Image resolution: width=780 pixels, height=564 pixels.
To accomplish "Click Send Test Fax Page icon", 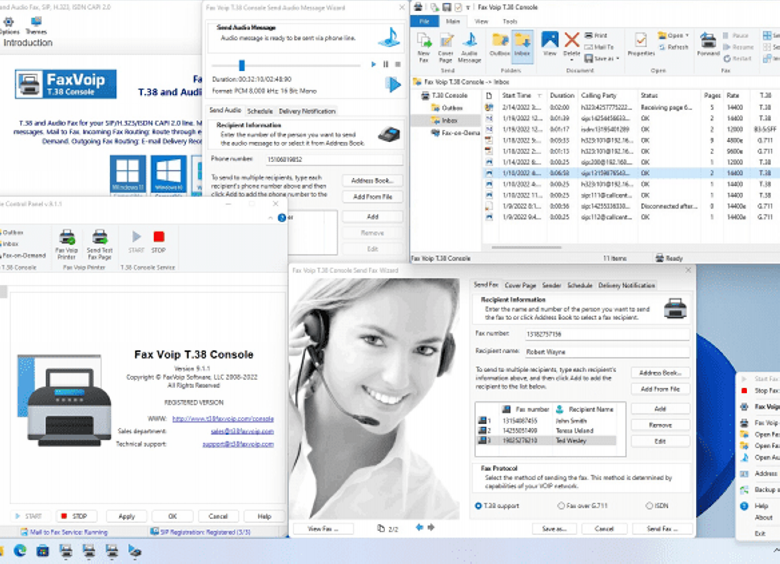I will pos(99,244).
